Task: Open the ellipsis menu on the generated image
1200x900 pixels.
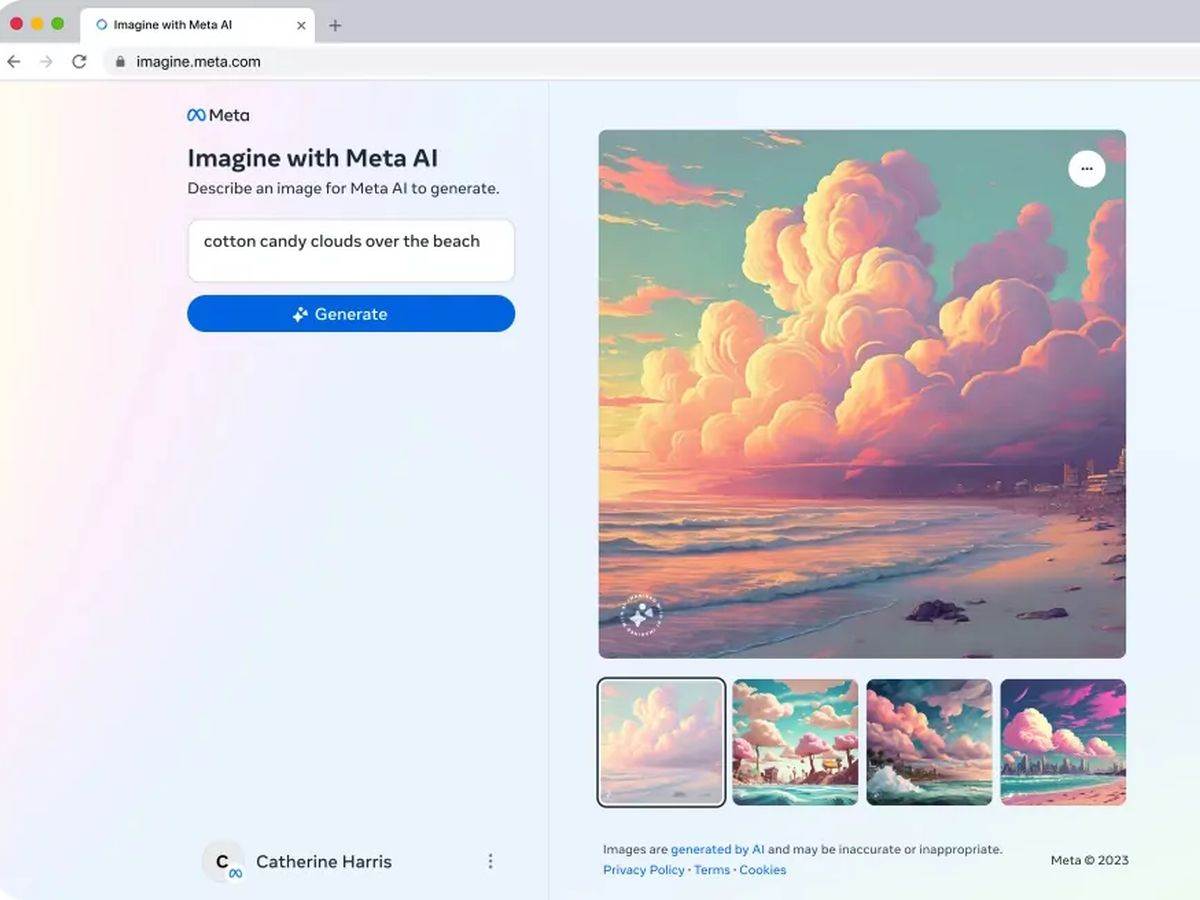Action: coord(1087,168)
